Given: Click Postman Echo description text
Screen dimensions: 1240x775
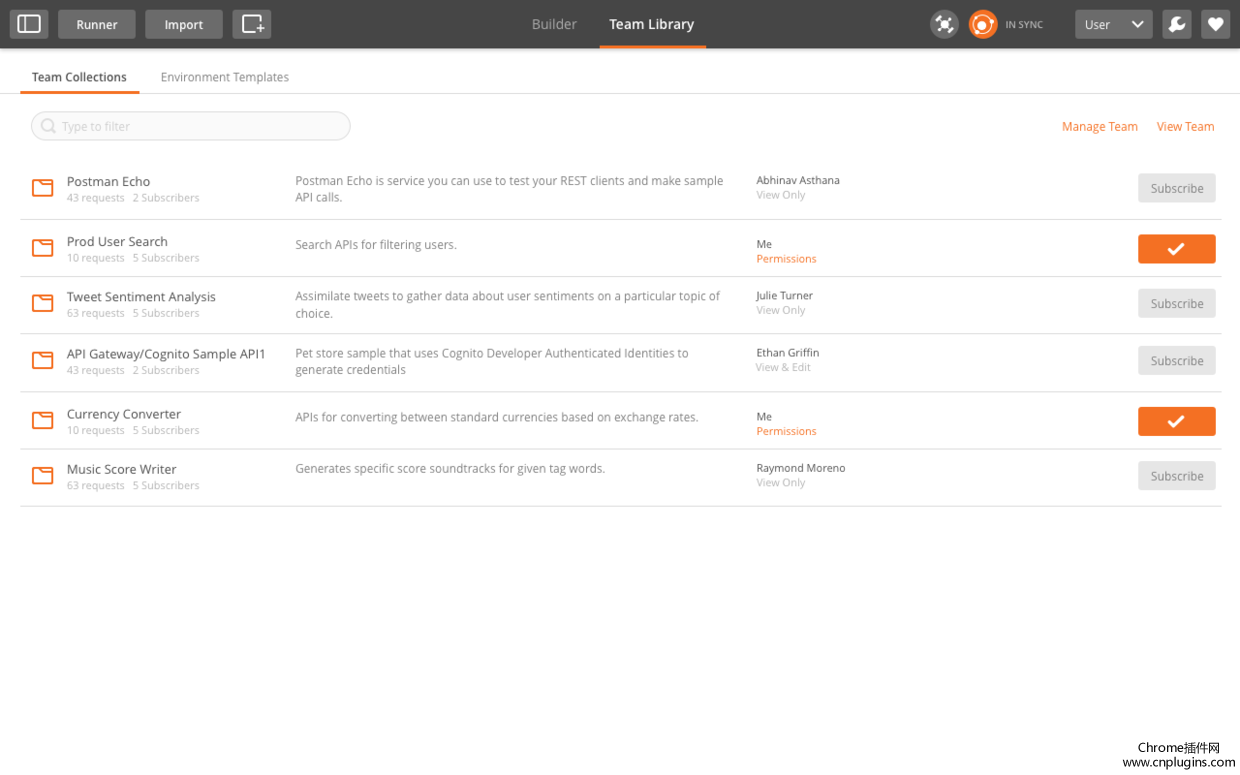Looking at the screenshot, I should pos(509,189).
